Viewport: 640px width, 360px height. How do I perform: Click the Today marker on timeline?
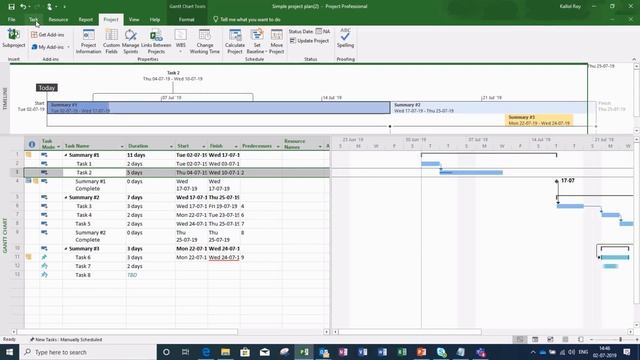click(x=47, y=88)
